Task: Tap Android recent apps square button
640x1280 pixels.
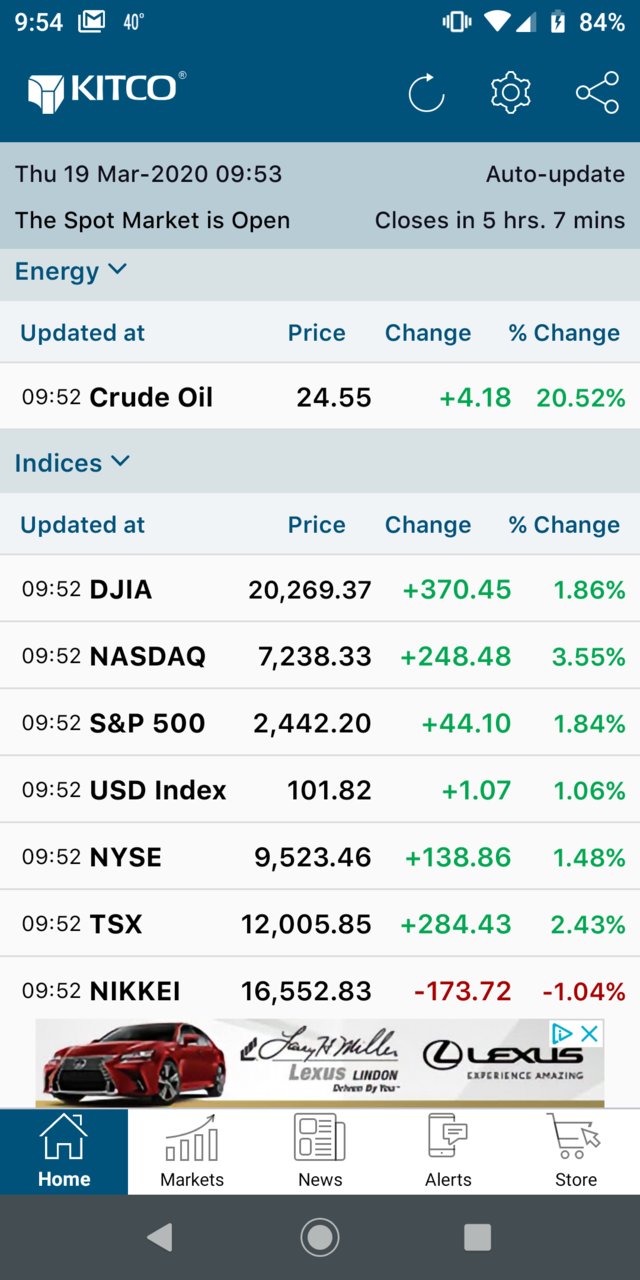Action: [x=478, y=1237]
